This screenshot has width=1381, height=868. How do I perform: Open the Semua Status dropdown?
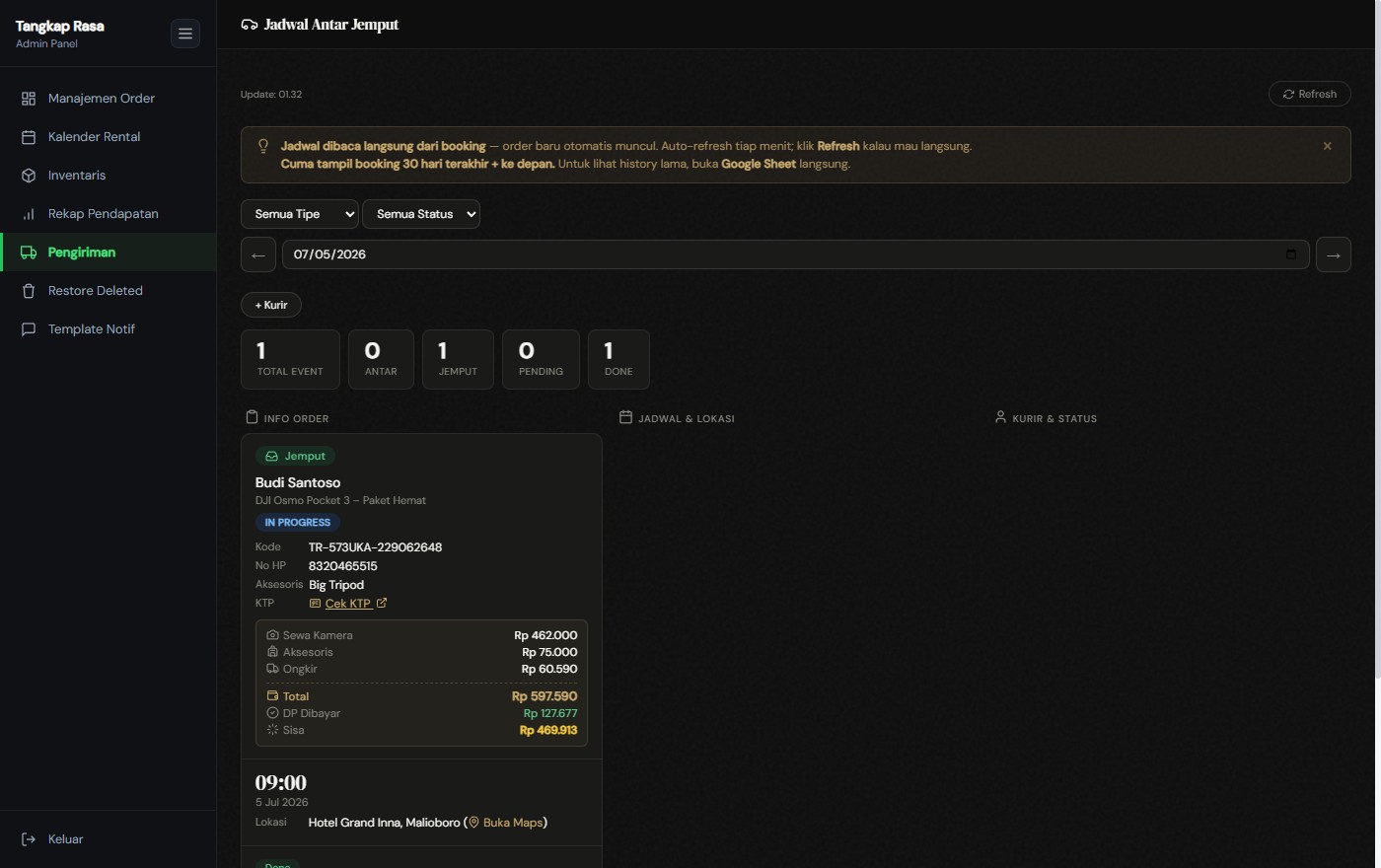click(421, 214)
